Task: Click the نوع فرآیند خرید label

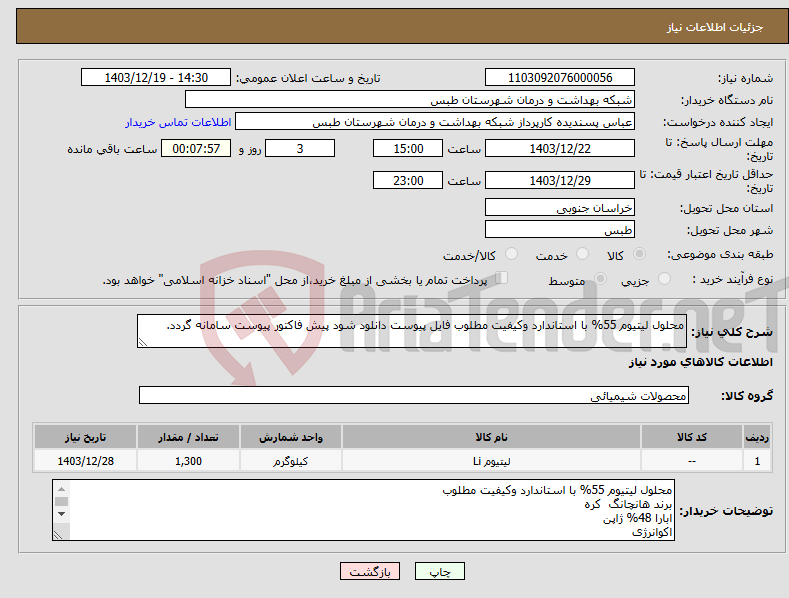Action: click(733, 279)
